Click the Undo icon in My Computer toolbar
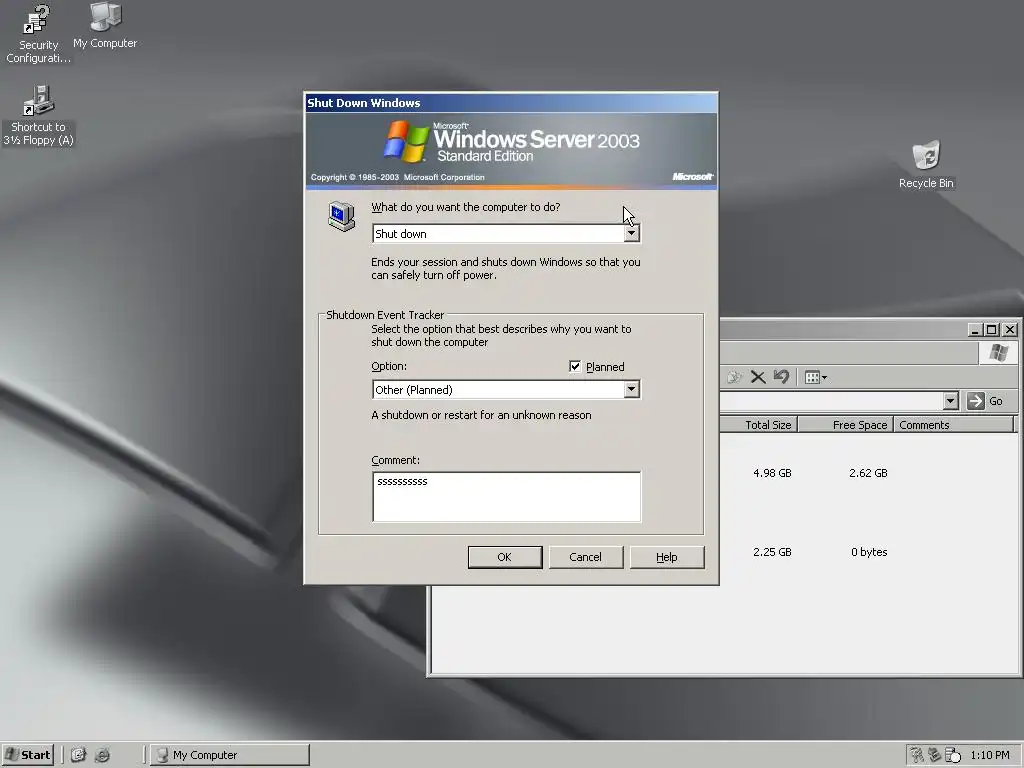1024x768 pixels. [x=781, y=377]
